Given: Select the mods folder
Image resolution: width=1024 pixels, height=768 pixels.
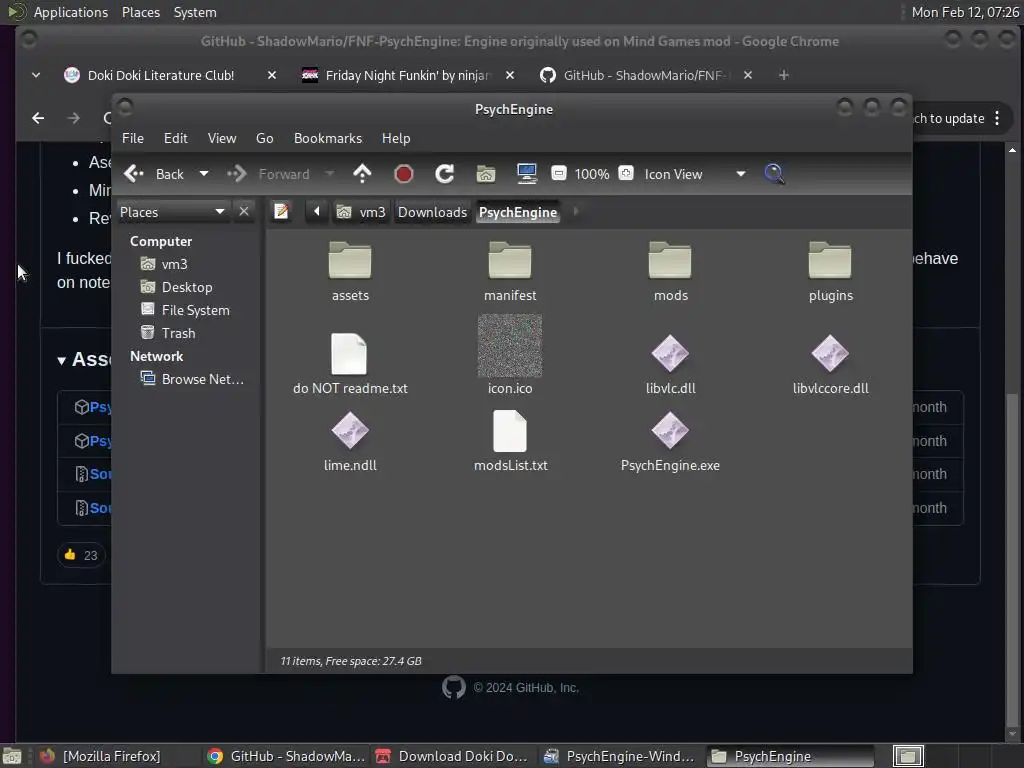Looking at the screenshot, I should click(670, 271).
